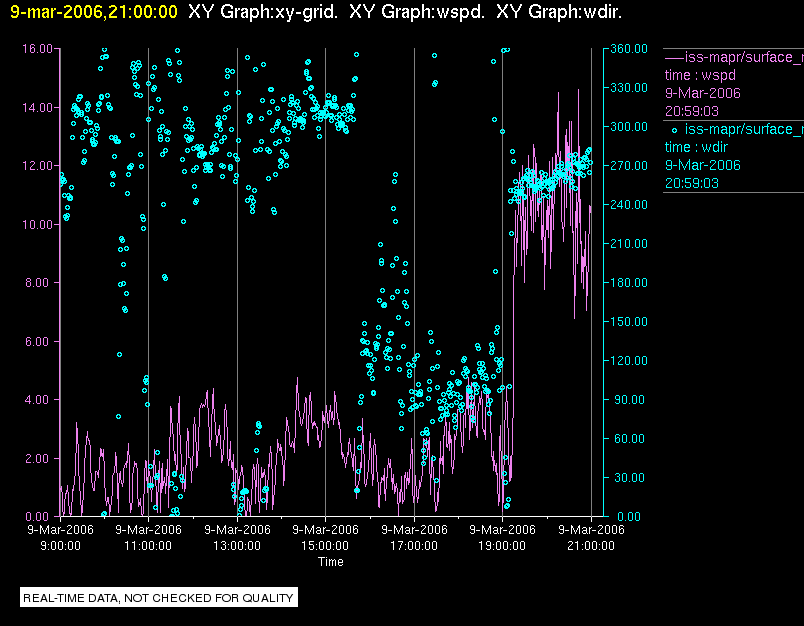This screenshot has width=804, height=626.
Task: Click the pink wspd legend line sample
Action: (674, 57)
